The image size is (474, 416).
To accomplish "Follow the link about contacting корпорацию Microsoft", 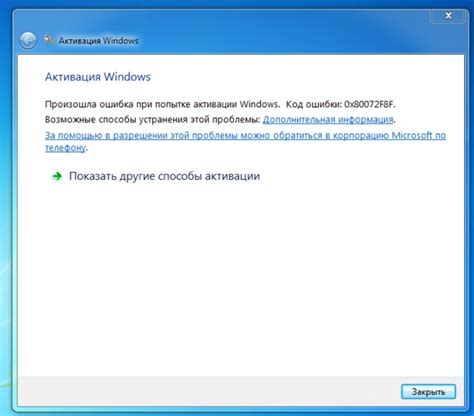I will pos(245,141).
